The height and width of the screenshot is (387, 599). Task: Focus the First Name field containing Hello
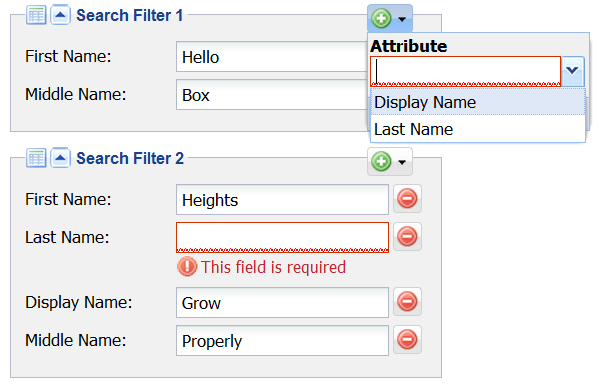[272, 57]
